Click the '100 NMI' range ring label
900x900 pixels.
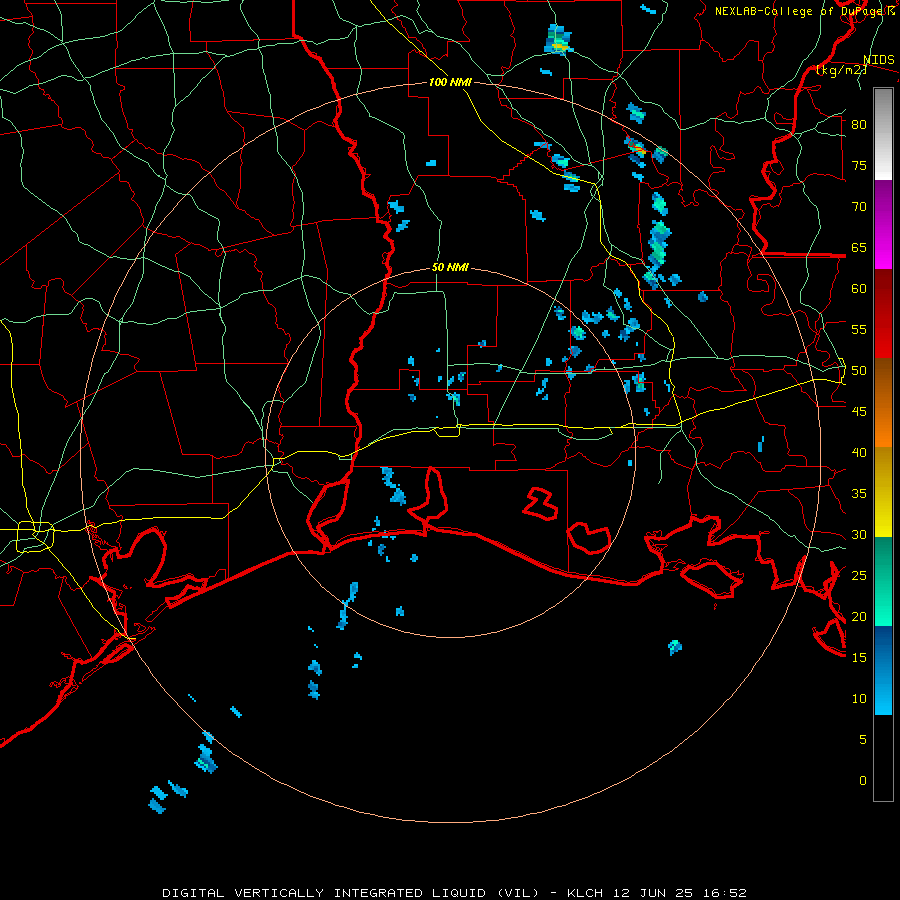coord(450,82)
